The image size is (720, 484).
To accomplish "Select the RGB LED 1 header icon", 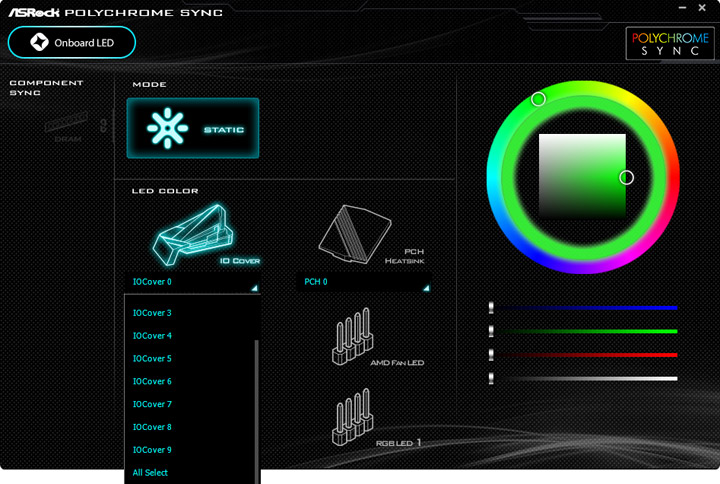I will tap(352, 417).
